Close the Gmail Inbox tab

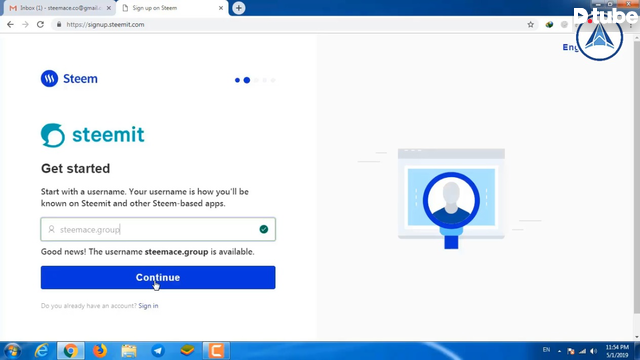tap(109, 8)
